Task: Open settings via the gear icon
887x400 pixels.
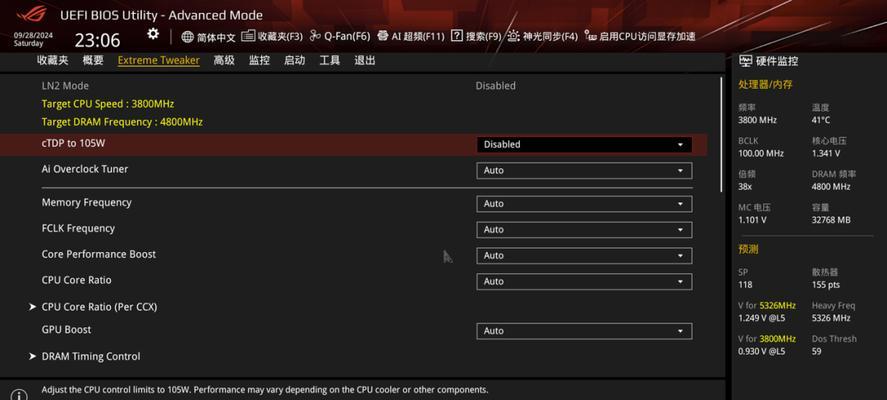Action: pos(153,34)
